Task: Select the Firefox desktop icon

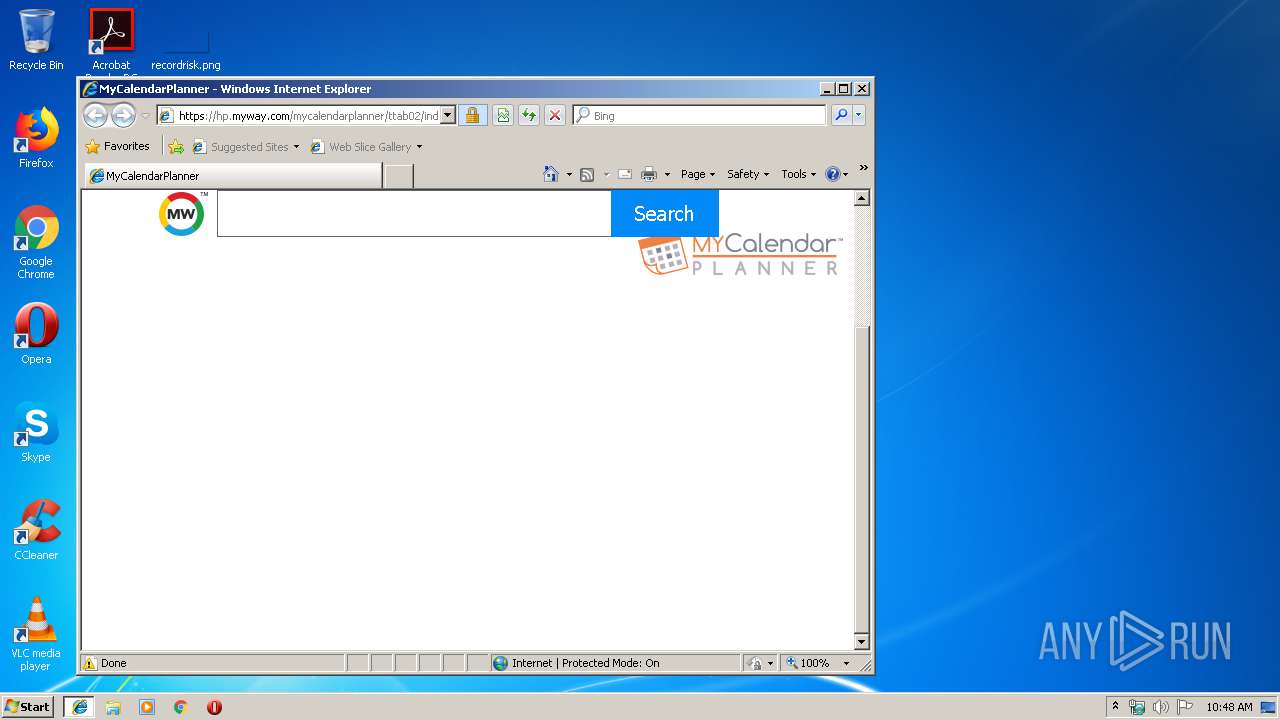Action: click(x=36, y=138)
